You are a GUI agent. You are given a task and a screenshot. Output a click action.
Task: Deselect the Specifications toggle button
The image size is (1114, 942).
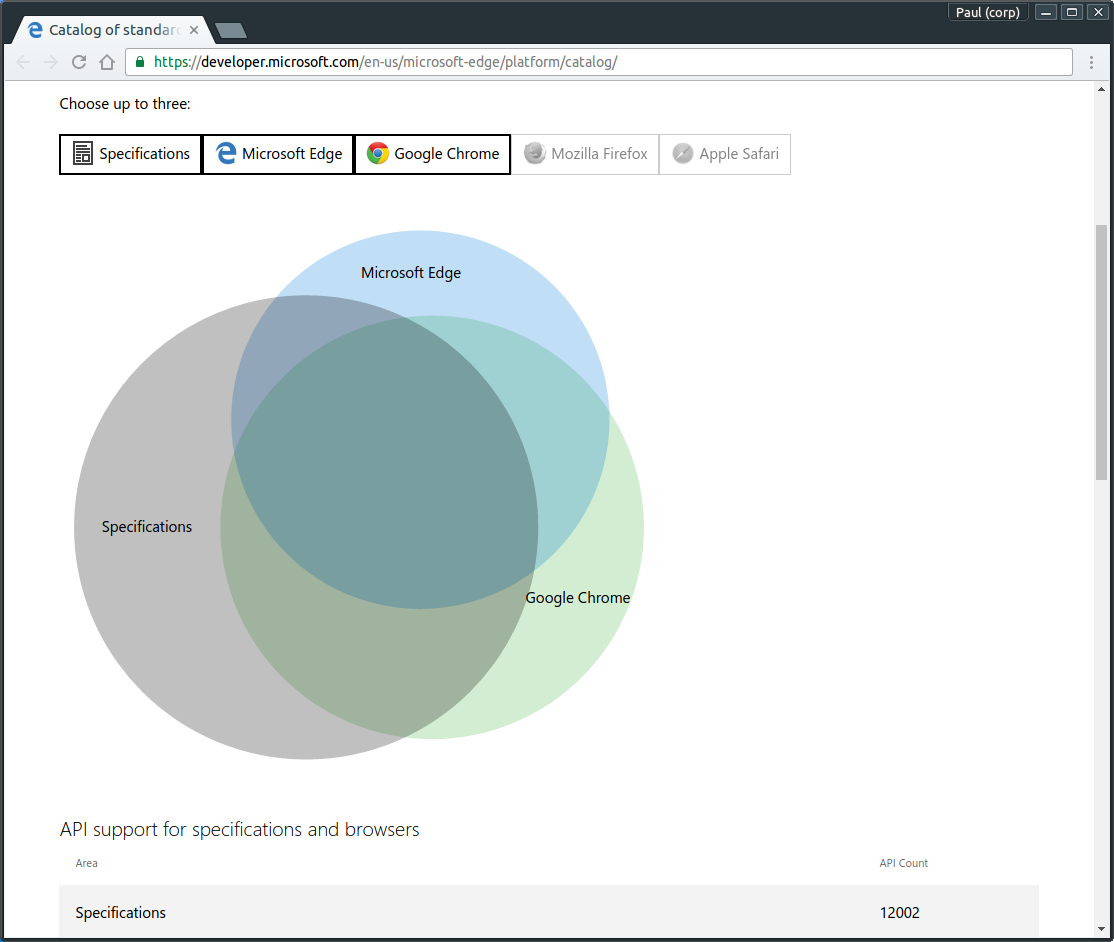[x=131, y=154]
